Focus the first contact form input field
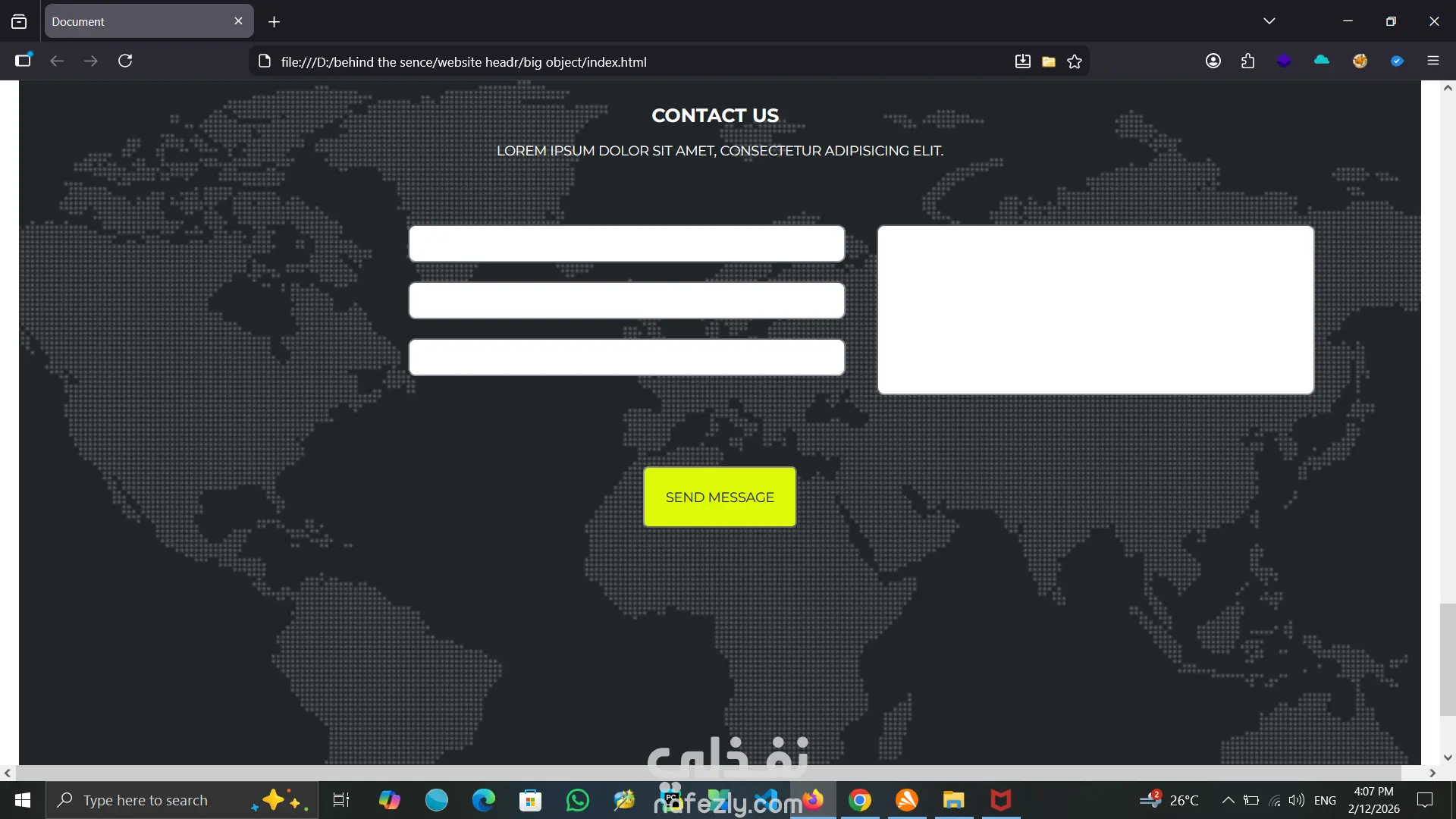Viewport: 1456px width, 819px height. tap(626, 243)
